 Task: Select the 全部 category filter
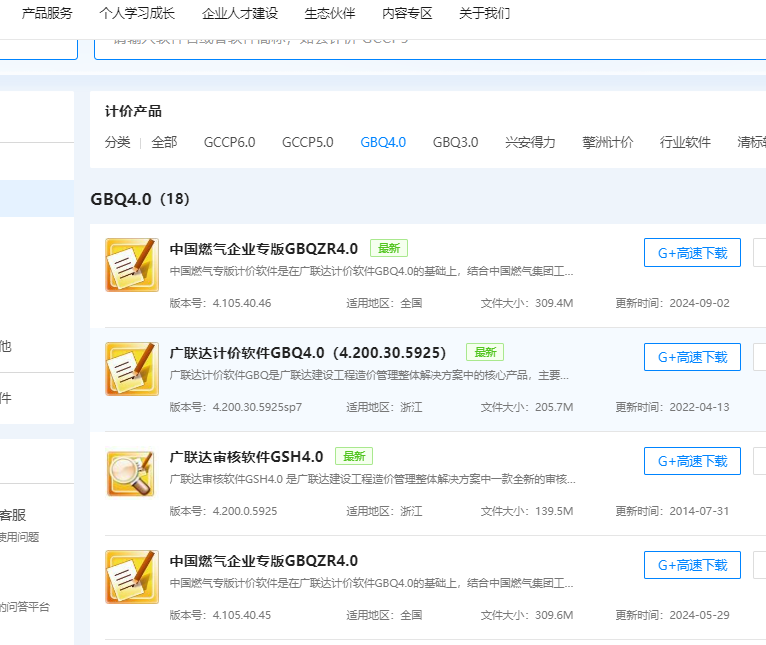[164, 142]
